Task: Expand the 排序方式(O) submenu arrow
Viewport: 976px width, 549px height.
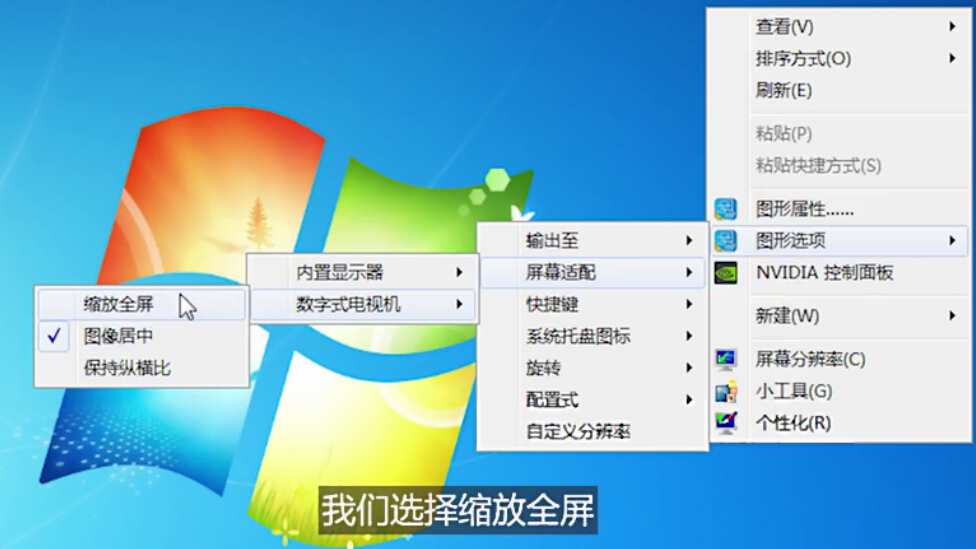Action: [952, 59]
